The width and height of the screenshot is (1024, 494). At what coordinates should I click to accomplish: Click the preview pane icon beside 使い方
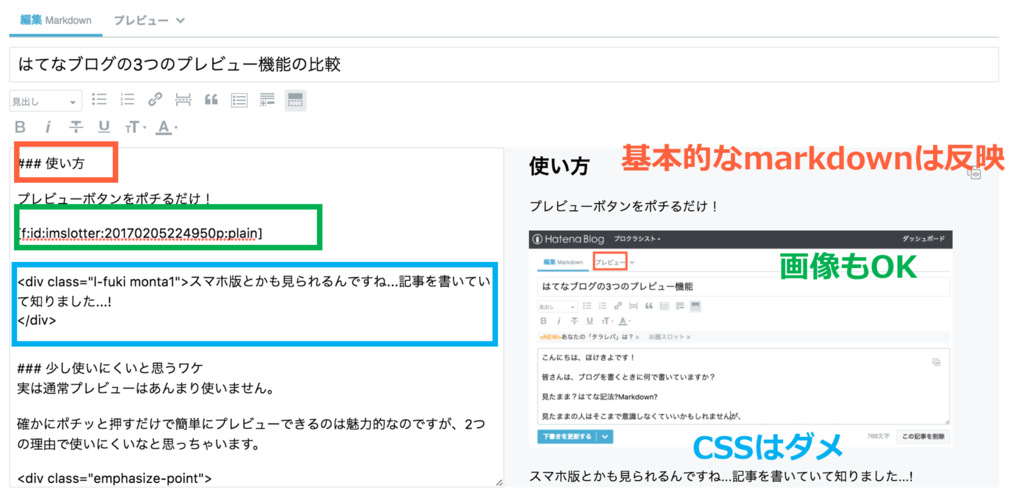coord(975,173)
